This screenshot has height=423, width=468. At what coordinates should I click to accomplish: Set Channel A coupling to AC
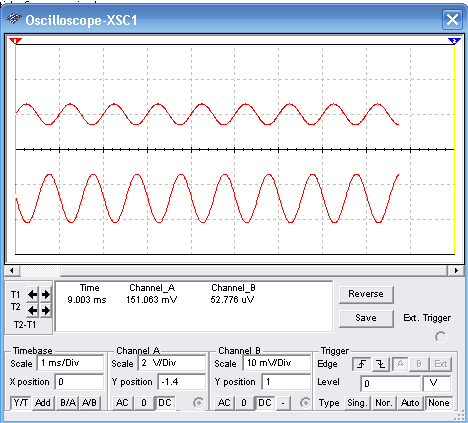tap(122, 403)
